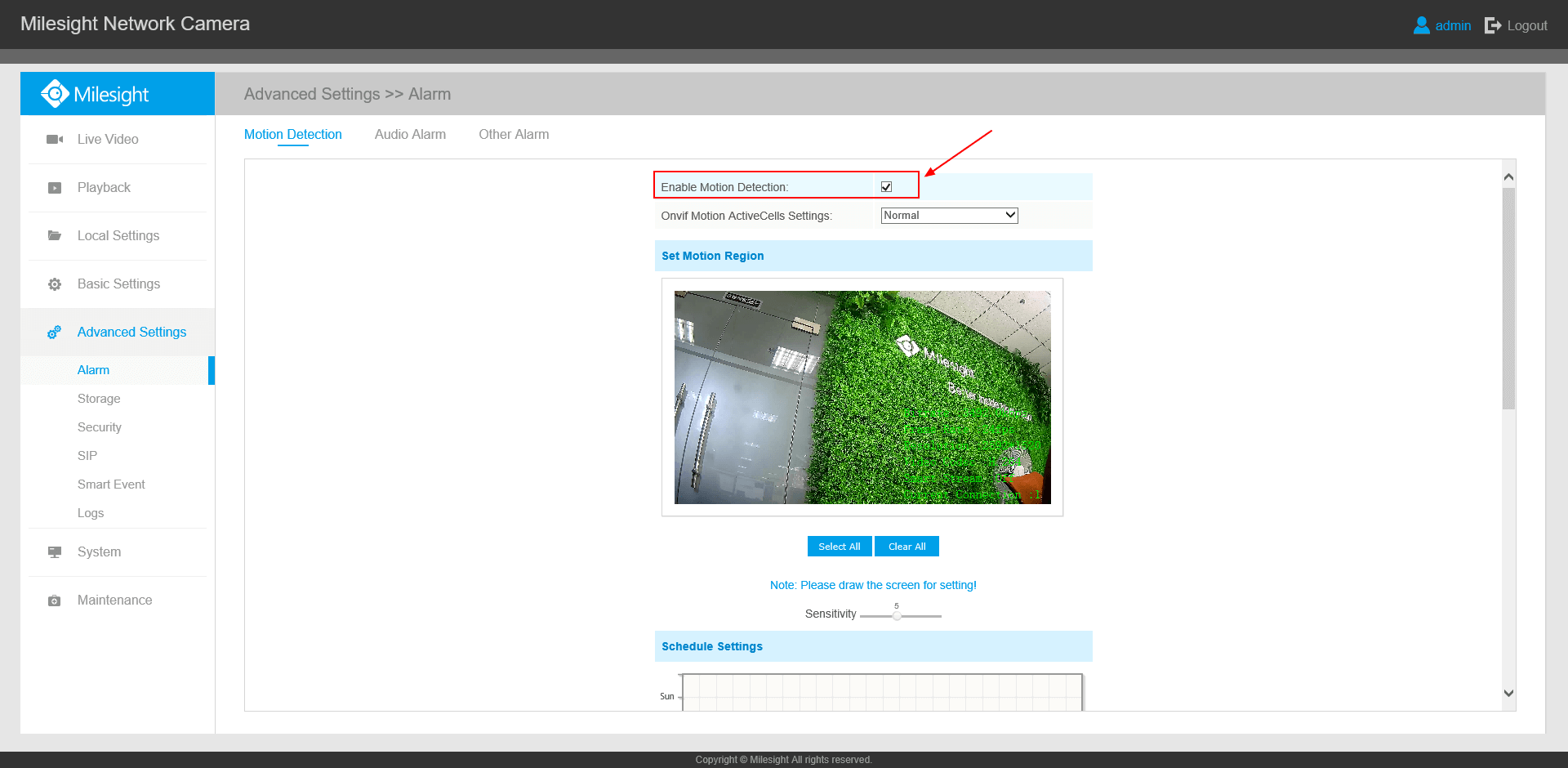Click the Select All button
The height and width of the screenshot is (768, 1568).
pyautogui.click(x=839, y=546)
